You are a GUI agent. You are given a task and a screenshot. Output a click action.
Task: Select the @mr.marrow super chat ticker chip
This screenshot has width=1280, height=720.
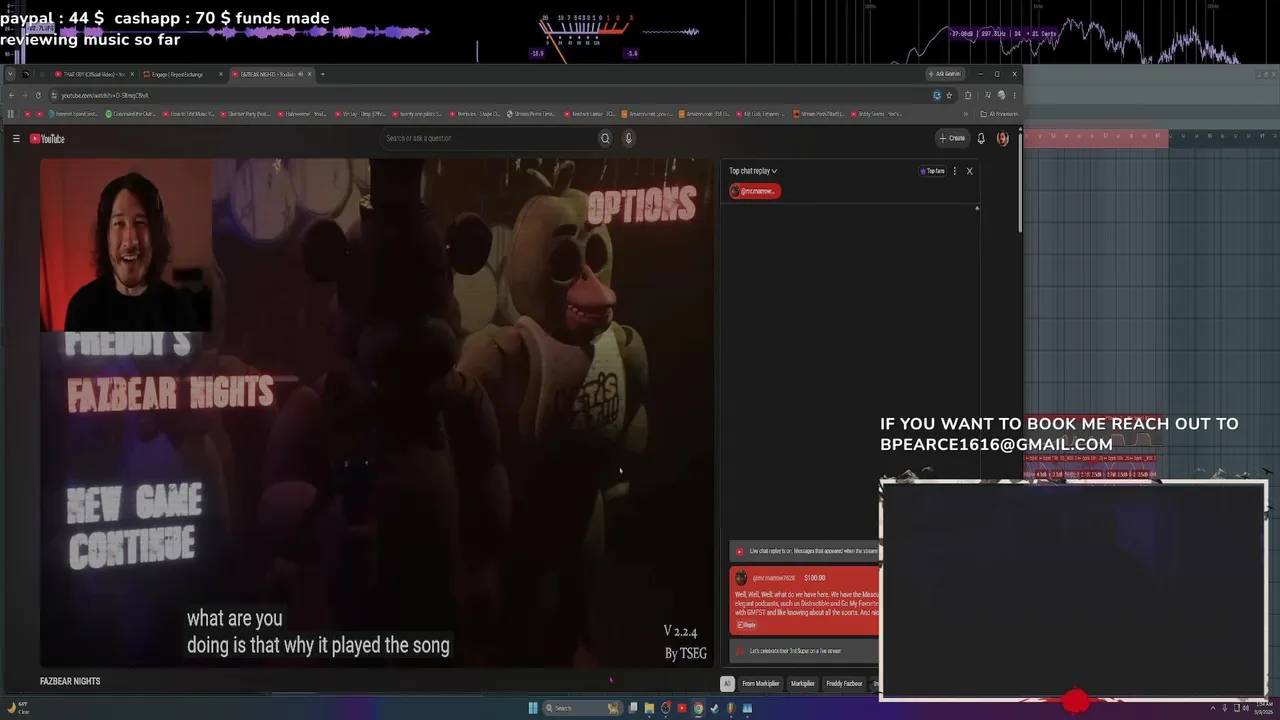pyautogui.click(x=755, y=191)
